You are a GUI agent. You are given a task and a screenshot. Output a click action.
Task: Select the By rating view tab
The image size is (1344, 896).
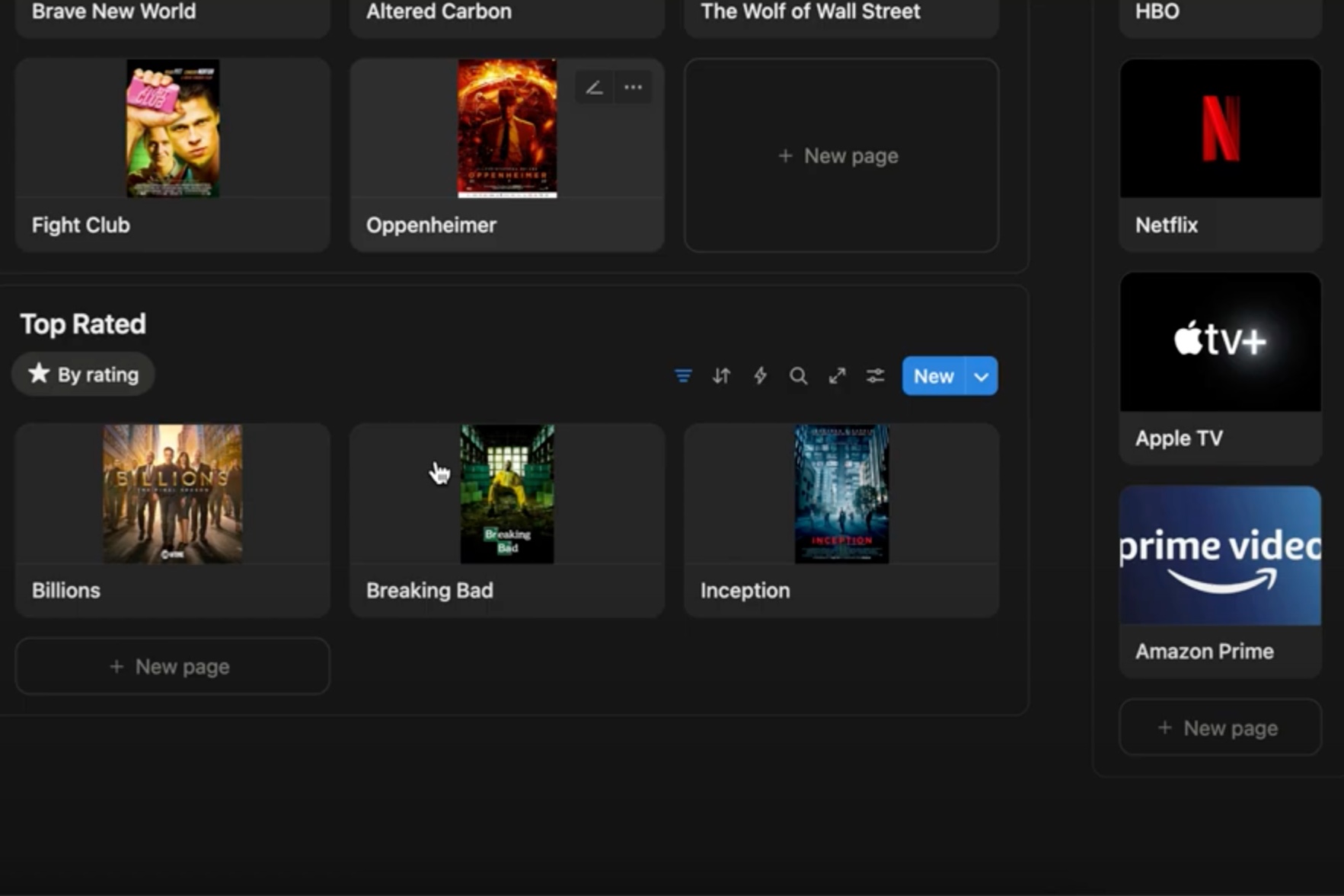click(x=84, y=375)
